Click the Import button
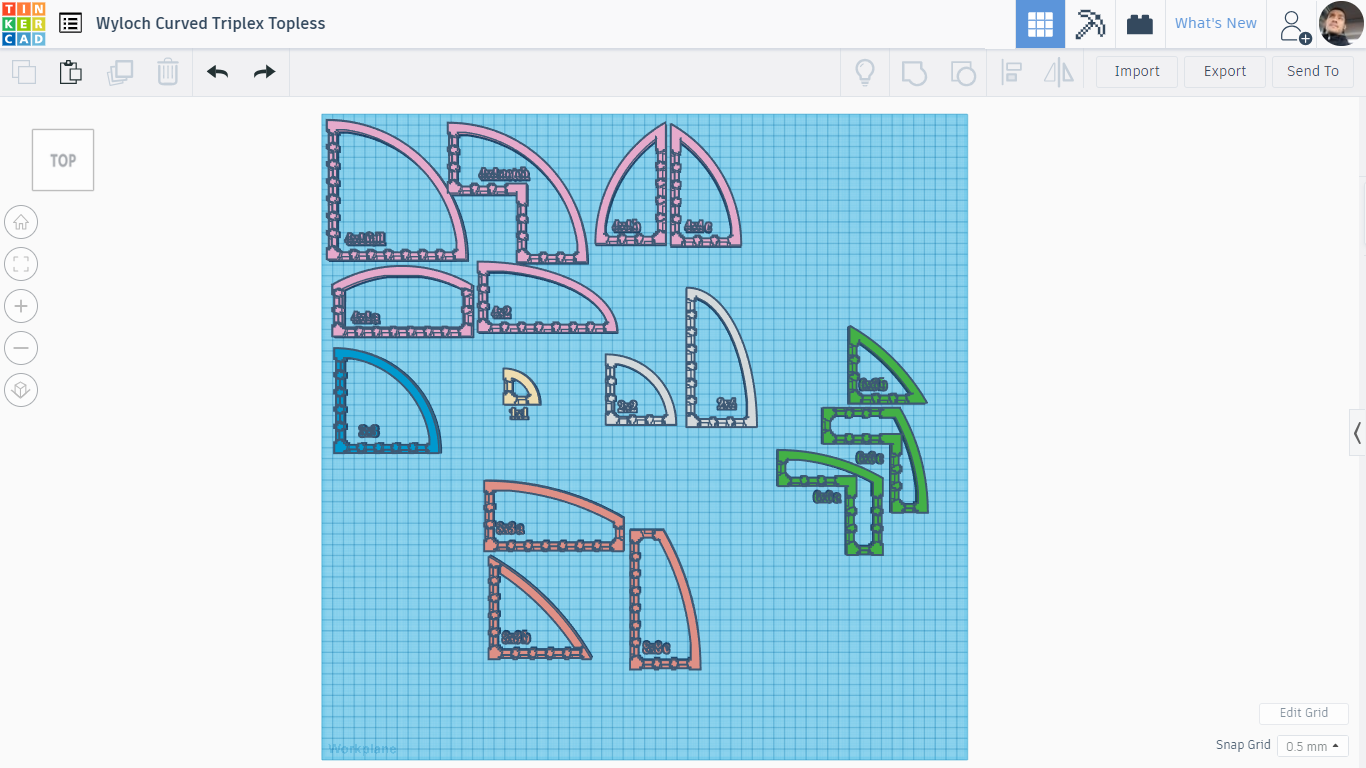1366x768 pixels. coord(1137,71)
